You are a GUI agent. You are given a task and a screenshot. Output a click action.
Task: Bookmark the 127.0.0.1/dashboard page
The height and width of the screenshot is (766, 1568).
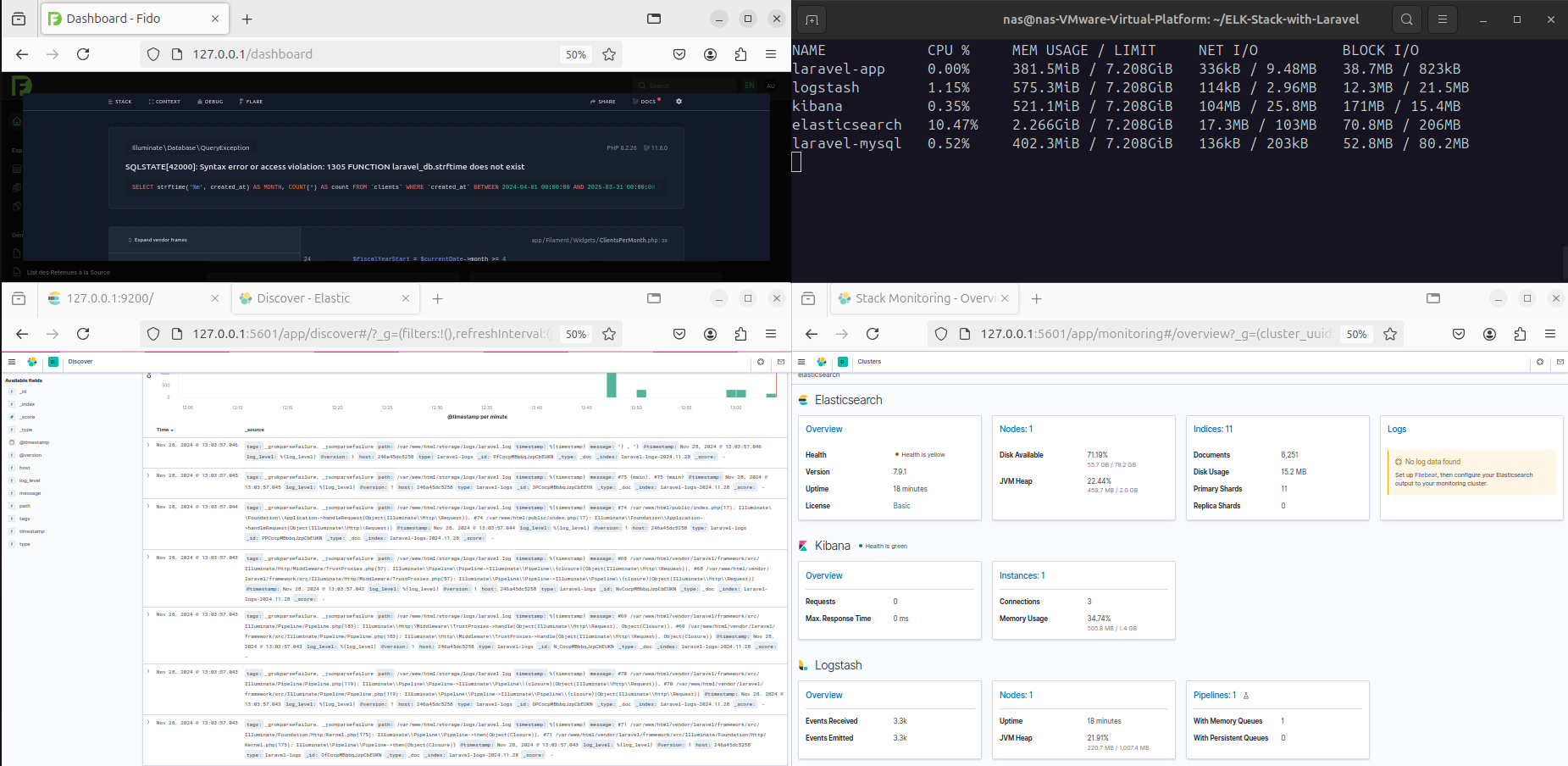point(609,54)
